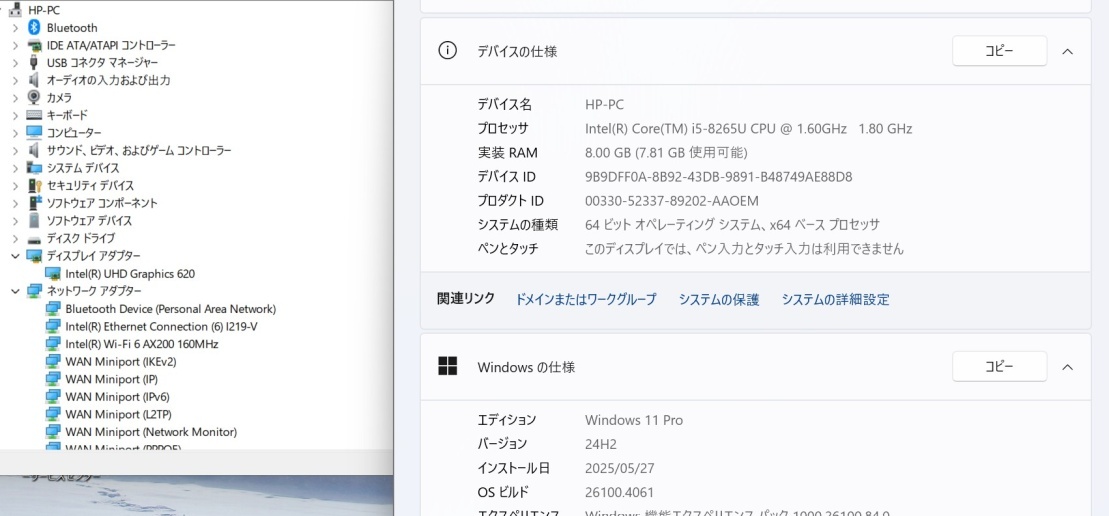Click the カメラ device icon

click(34, 98)
